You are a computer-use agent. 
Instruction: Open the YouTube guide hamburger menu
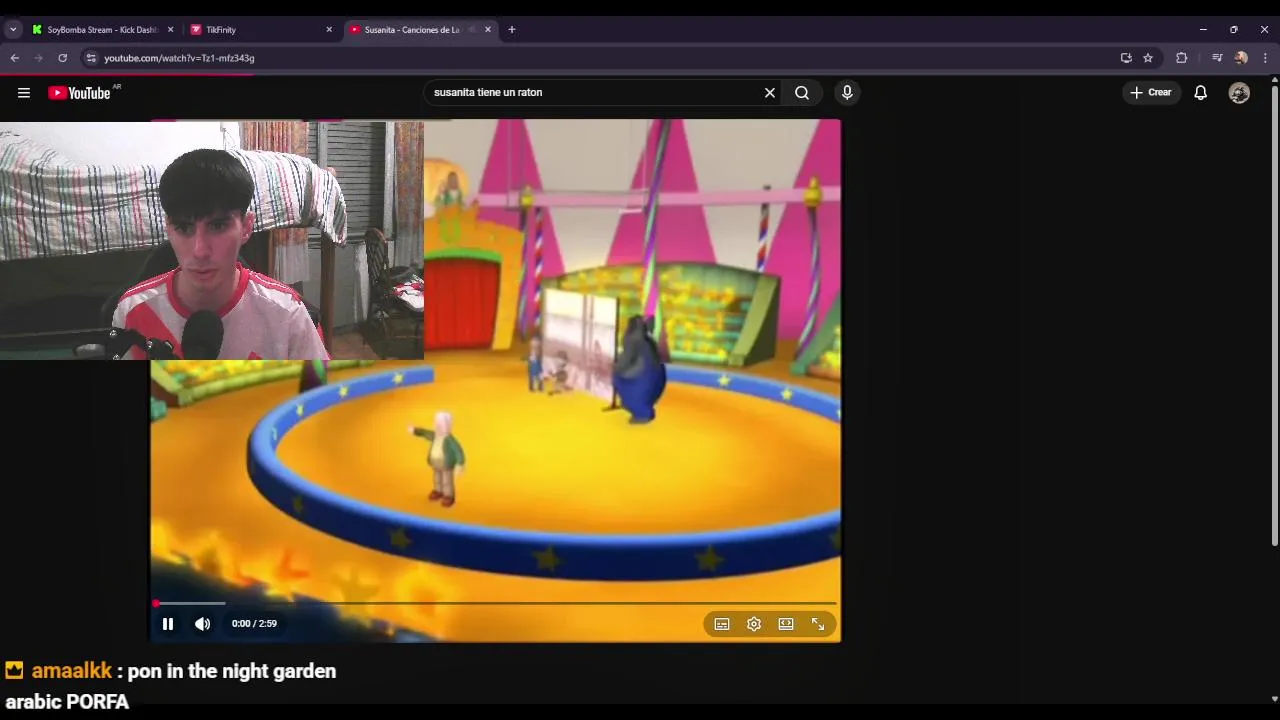(x=24, y=93)
